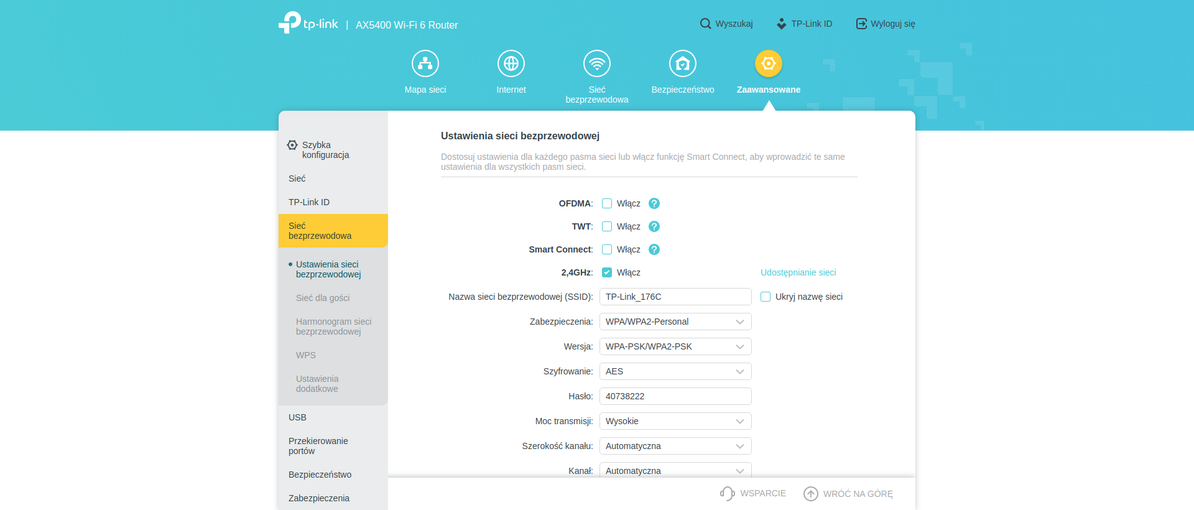Image resolution: width=1194 pixels, height=510 pixels.
Task: Show help for TWT
Action: [x=653, y=226]
